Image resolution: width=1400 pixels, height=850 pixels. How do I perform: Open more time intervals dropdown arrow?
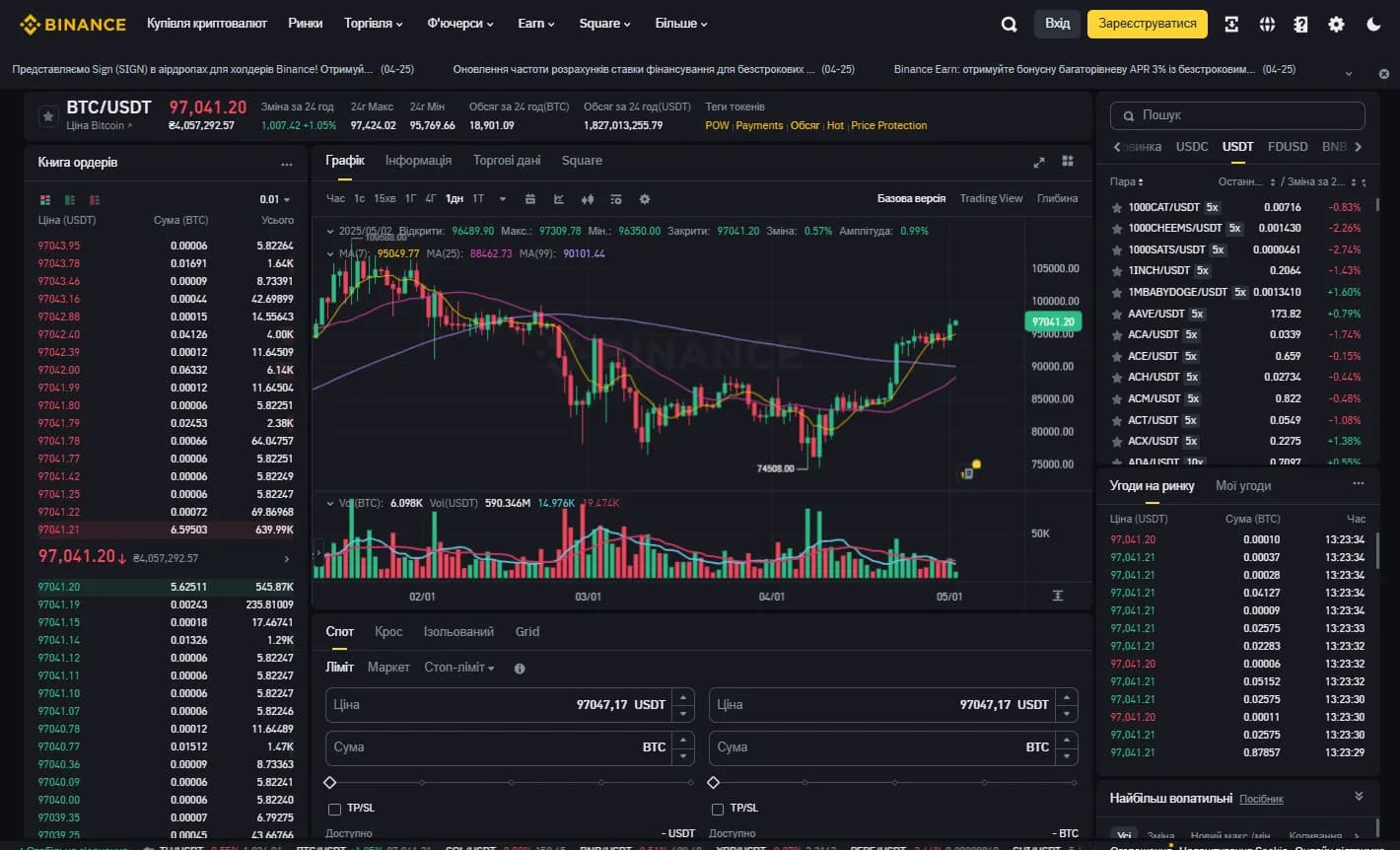[502, 199]
